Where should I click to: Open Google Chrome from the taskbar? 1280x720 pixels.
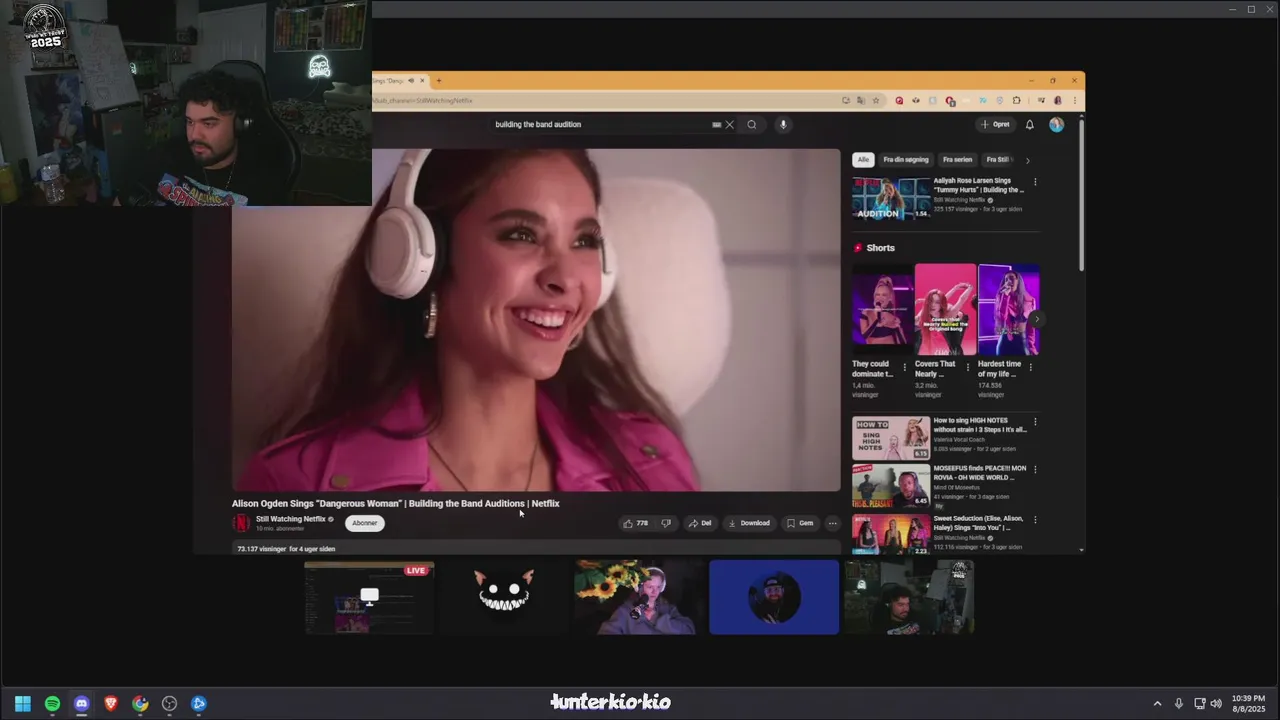click(140, 704)
